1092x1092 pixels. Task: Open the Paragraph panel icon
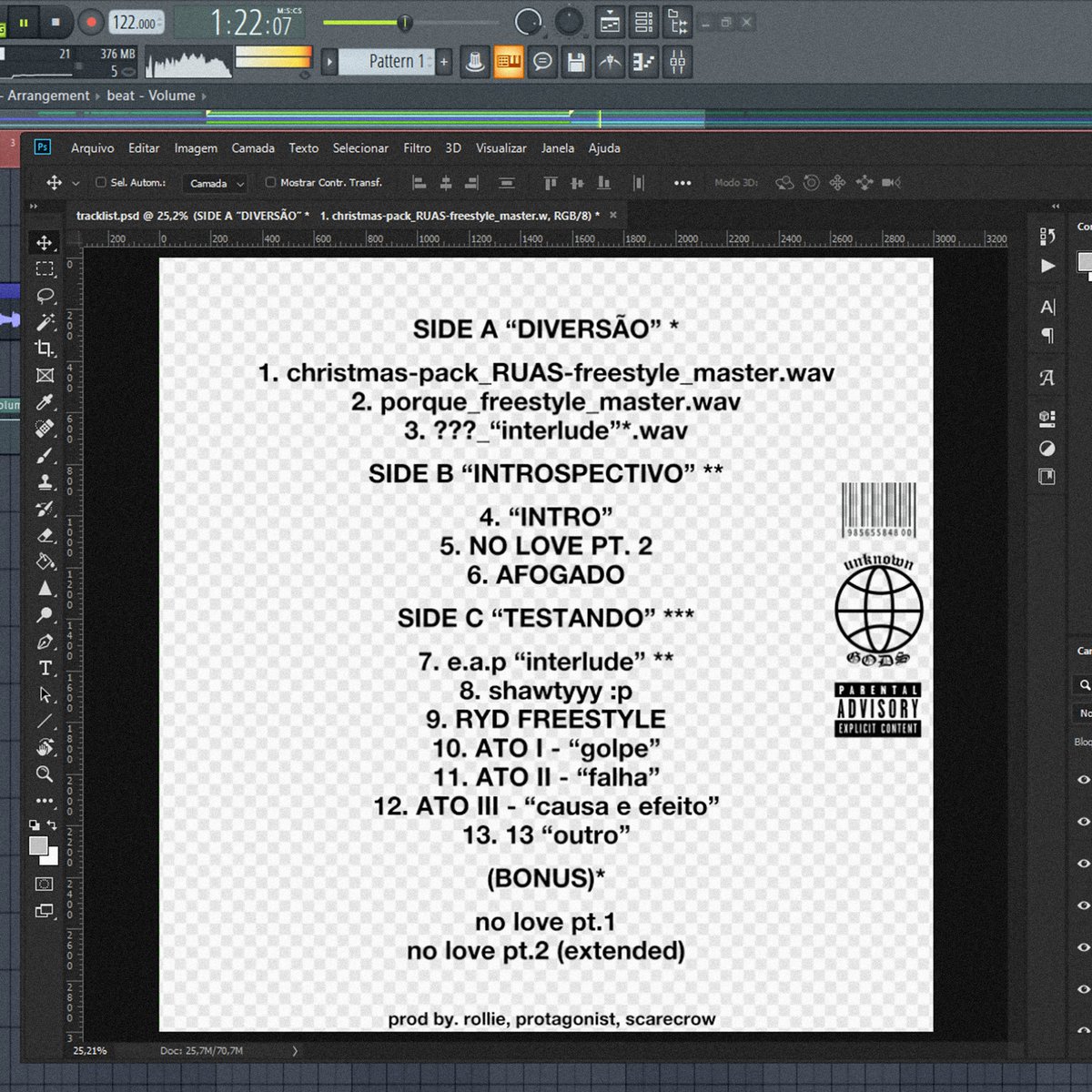point(1047,336)
